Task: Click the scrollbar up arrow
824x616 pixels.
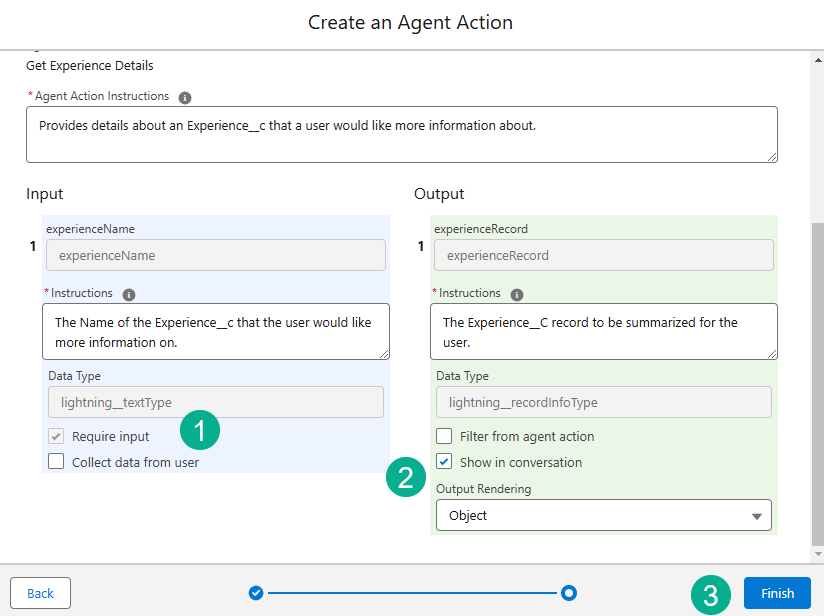Action: (x=816, y=59)
